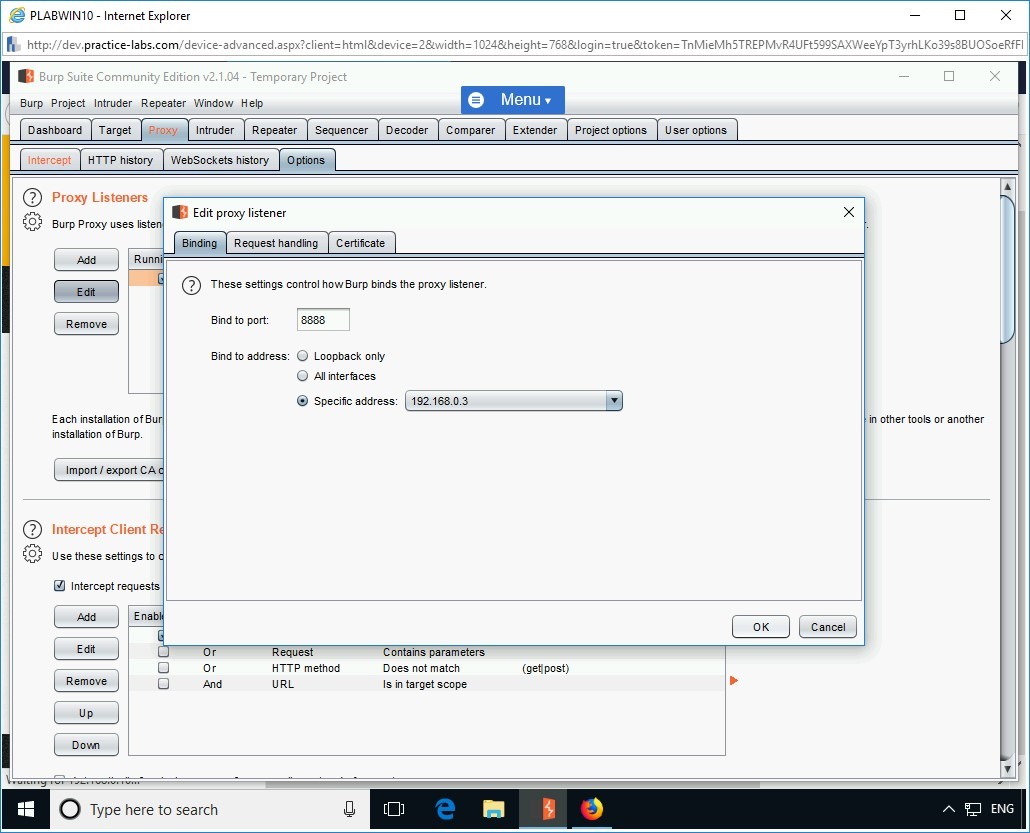Select the All interfaces radio button
Image resolution: width=1030 pixels, height=833 pixels.
[x=302, y=376]
